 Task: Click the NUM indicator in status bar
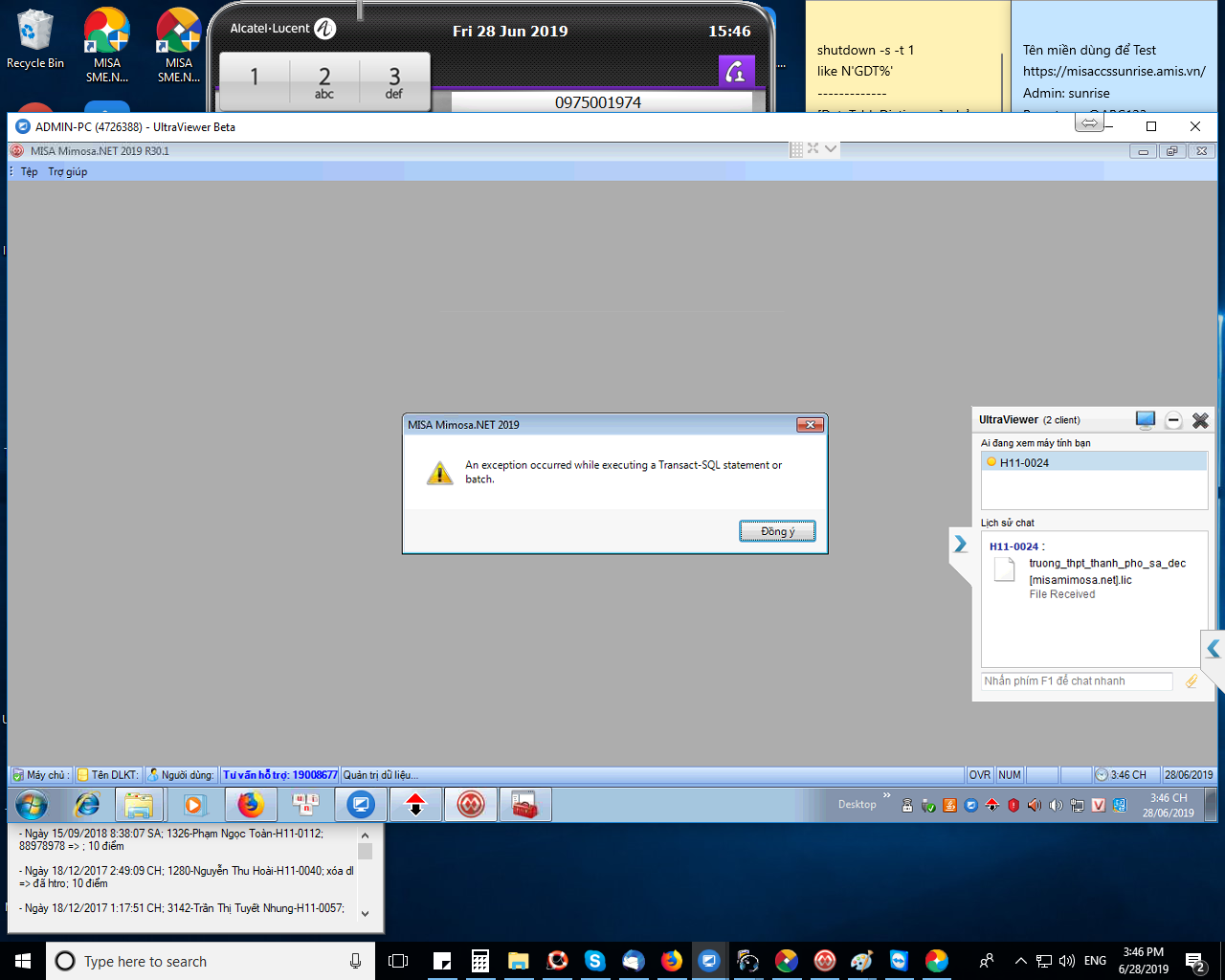point(1010,775)
